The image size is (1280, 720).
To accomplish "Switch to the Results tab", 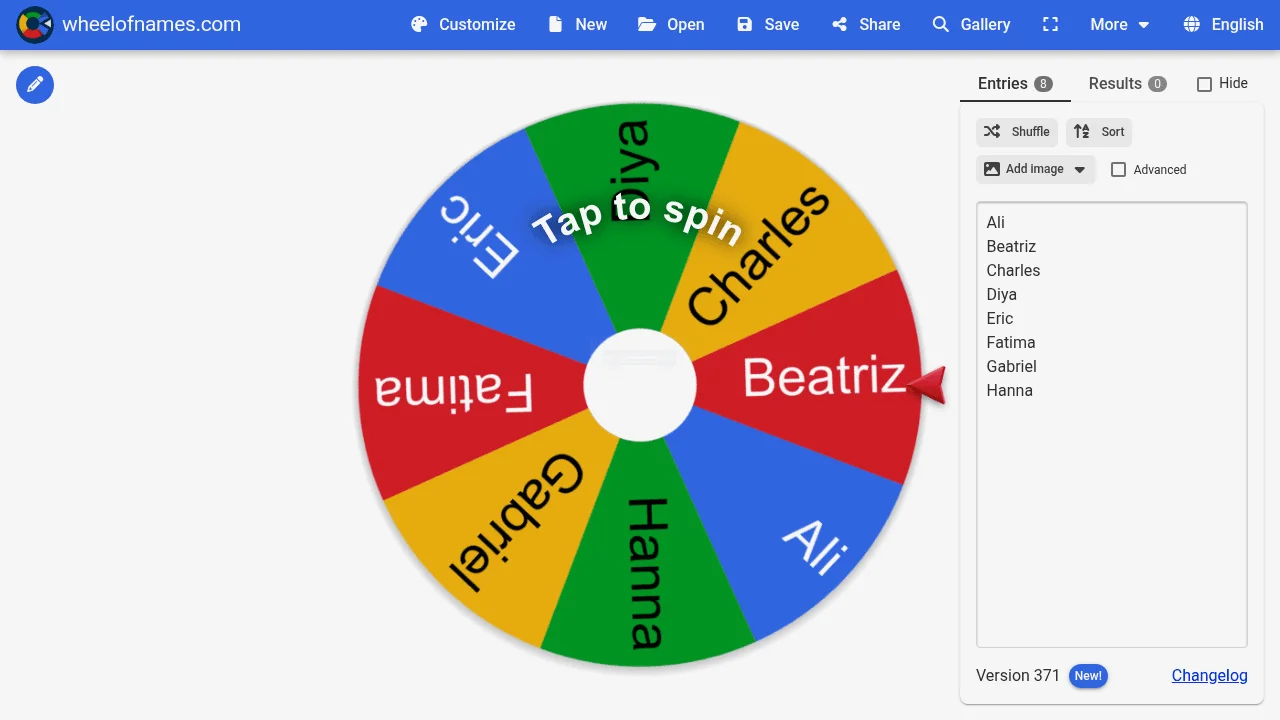I will pos(1126,84).
